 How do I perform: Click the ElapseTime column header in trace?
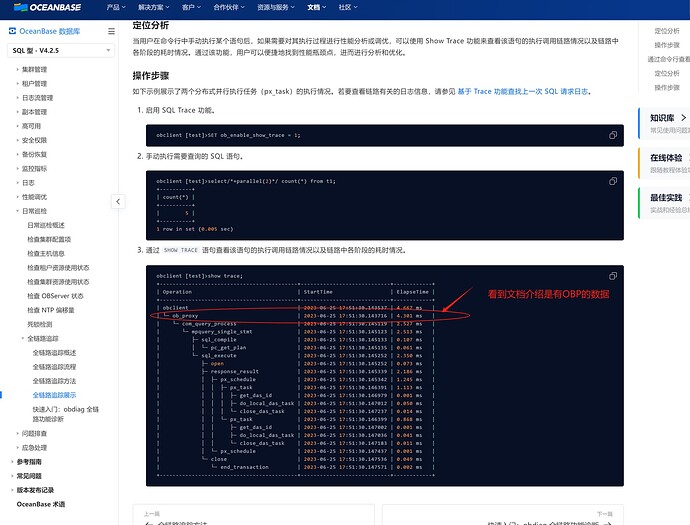click(x=412, y=292)
